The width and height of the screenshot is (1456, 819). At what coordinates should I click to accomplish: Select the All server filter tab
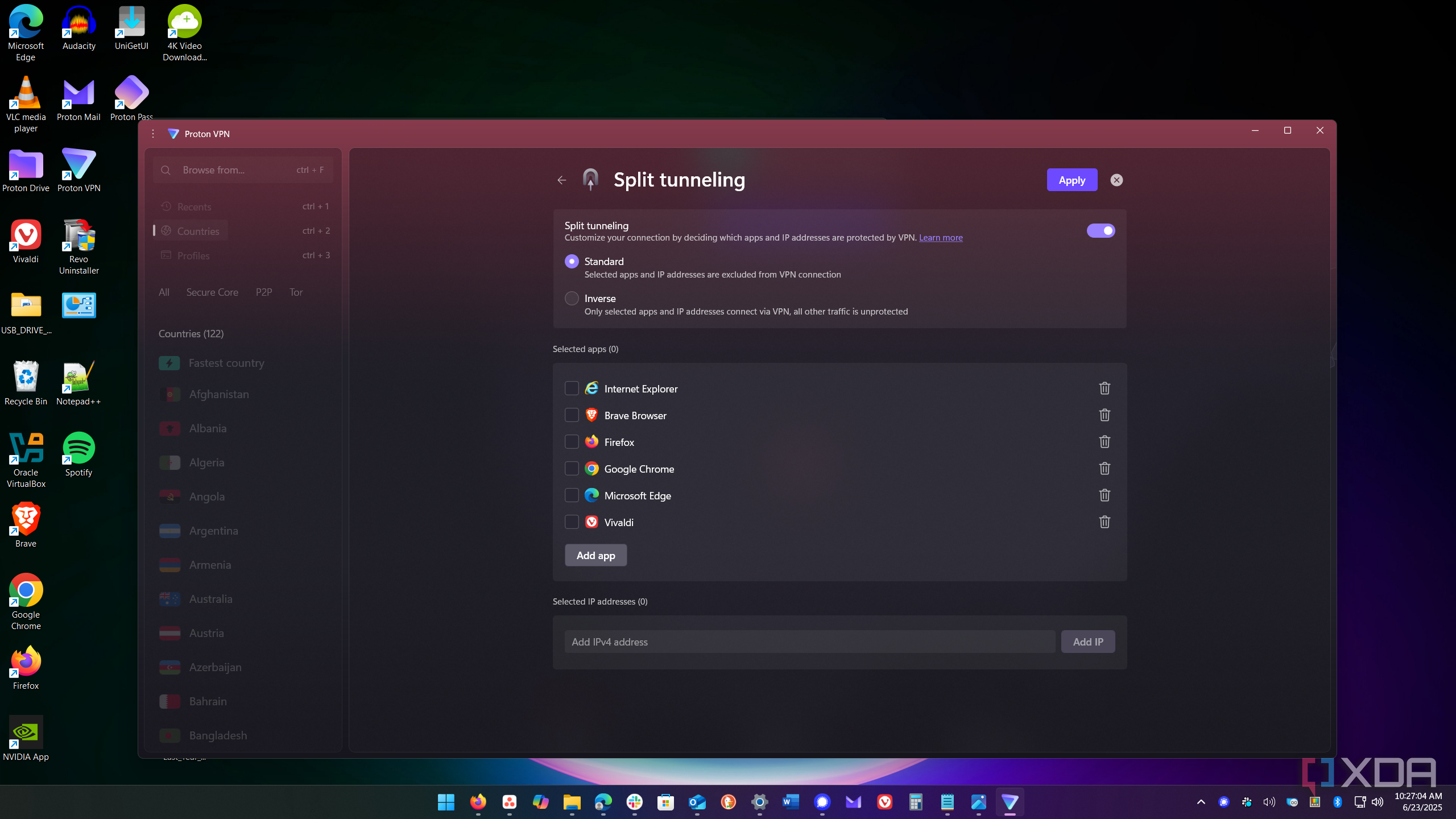[164, 292]
